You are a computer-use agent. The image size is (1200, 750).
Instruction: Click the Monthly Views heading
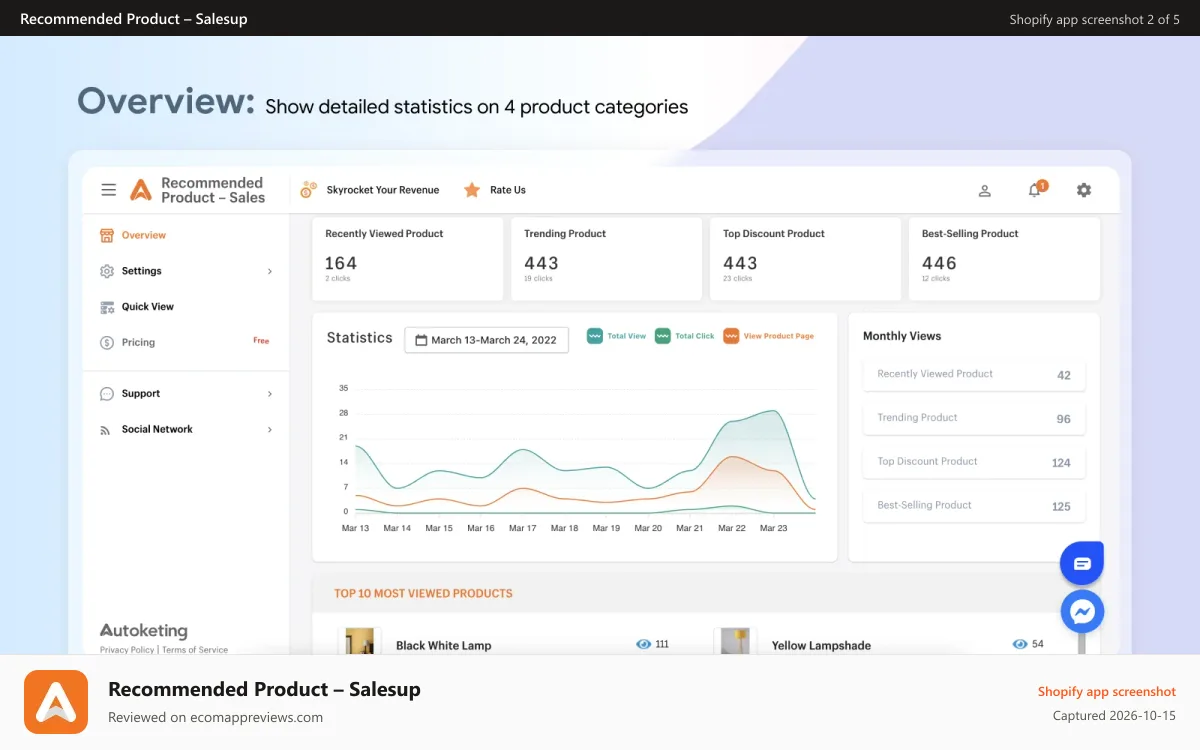[902, 336]
